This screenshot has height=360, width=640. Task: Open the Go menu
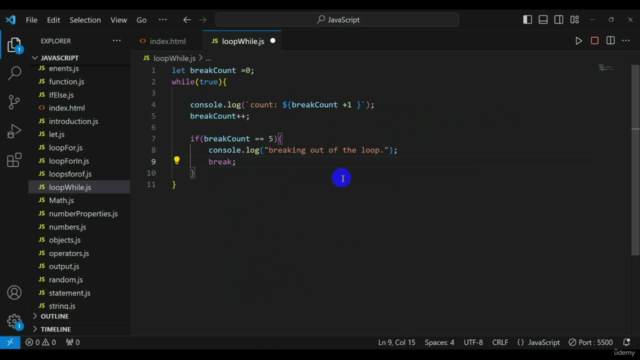tap(141, 20)
